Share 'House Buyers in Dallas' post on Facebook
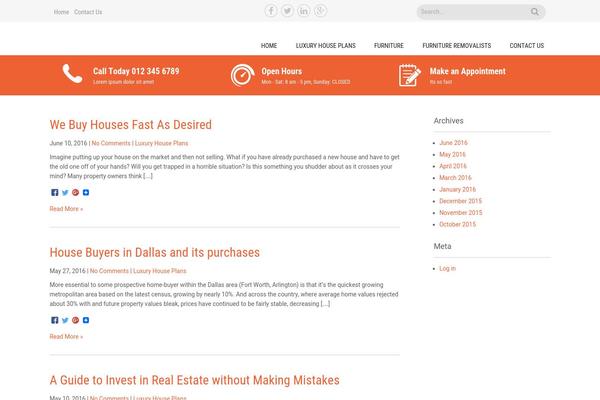Screen dimensions: 600x400 tap(55, 320)
